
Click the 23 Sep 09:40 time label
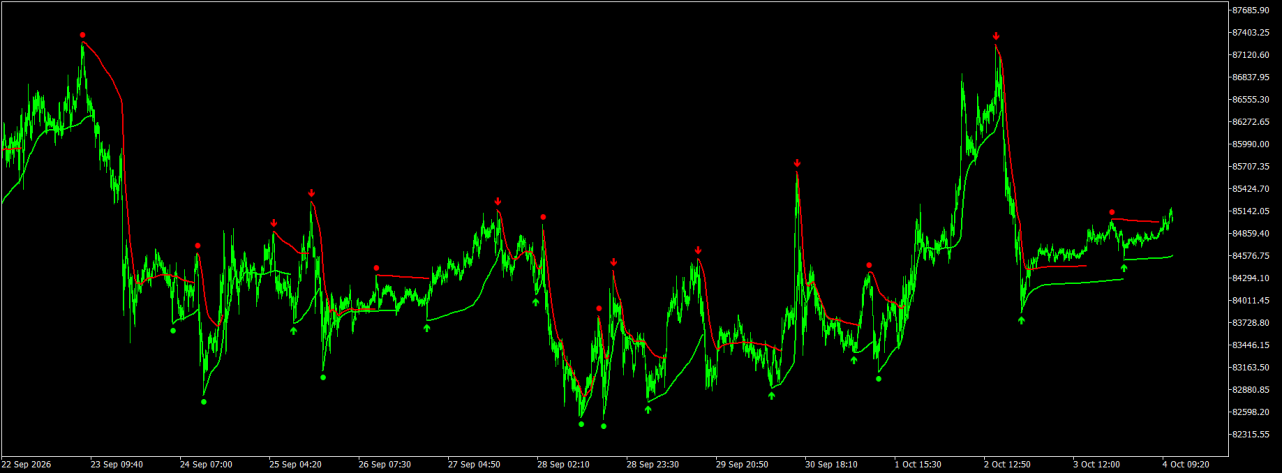tap(116, 464)
